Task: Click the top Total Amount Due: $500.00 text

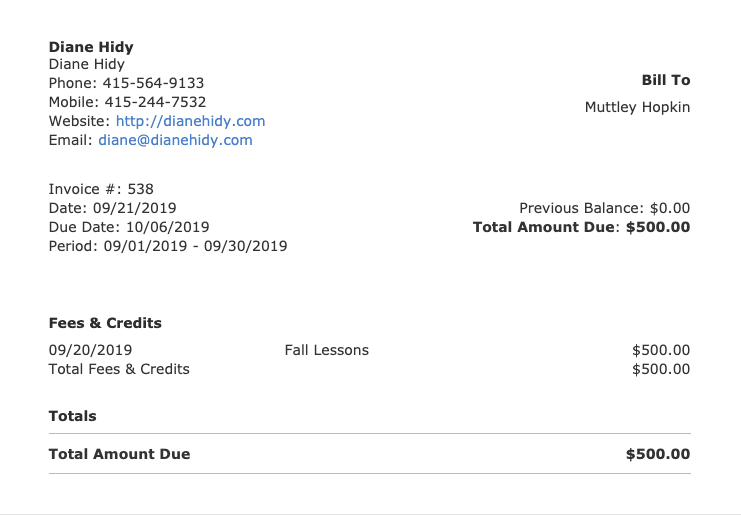Action: (x=582, y=227)
